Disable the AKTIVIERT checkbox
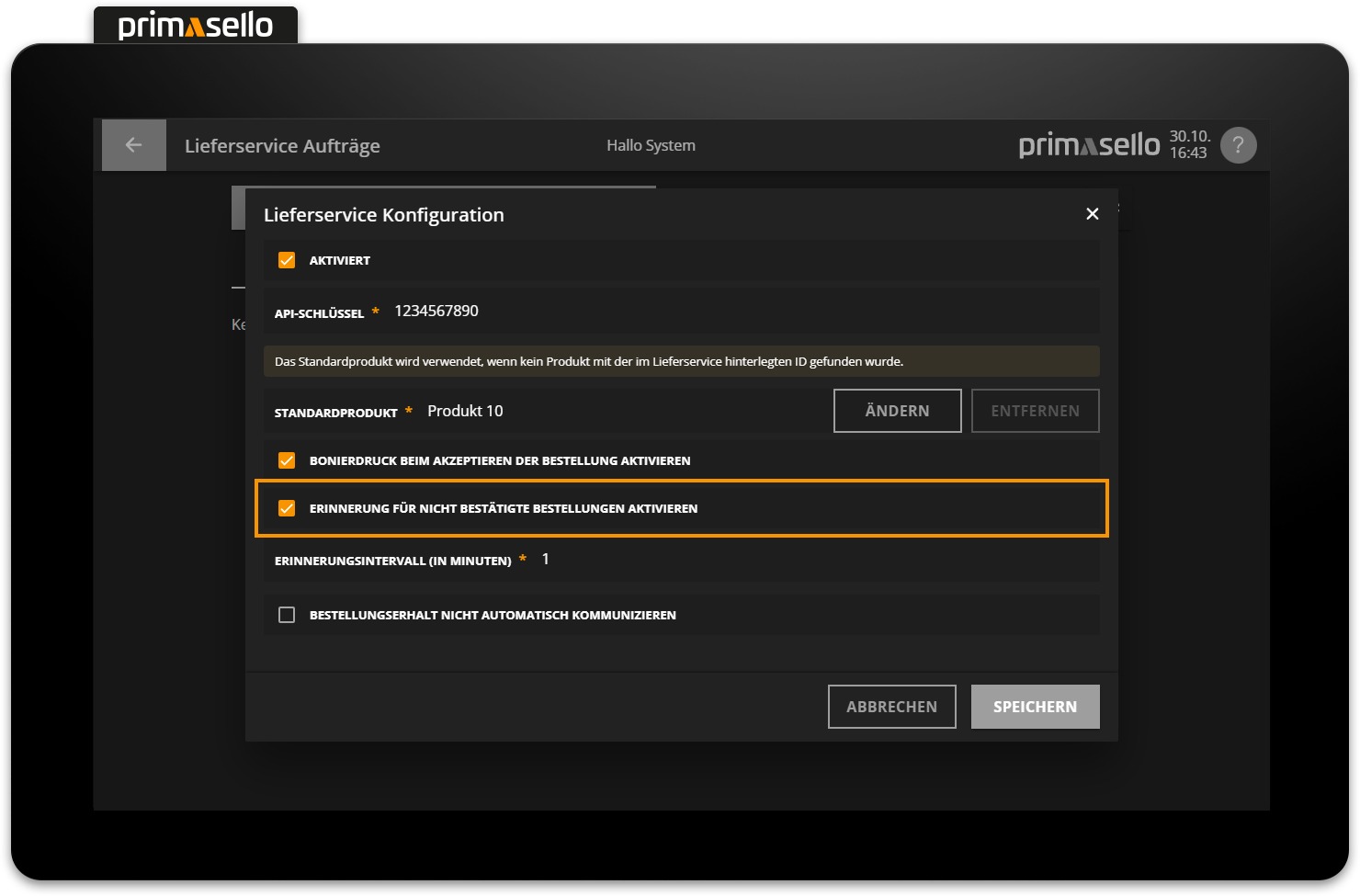The image size is (1360, 896). tap(287, 259)
